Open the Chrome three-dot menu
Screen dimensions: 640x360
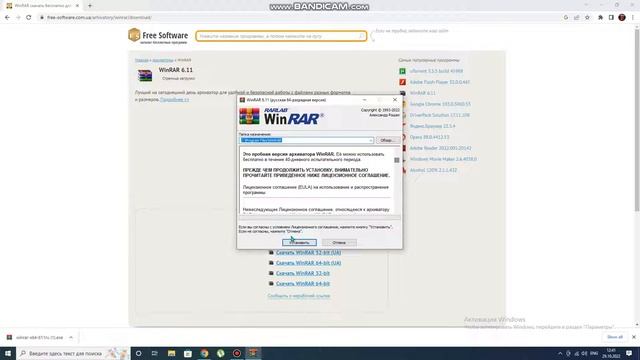(x=633, y=18)
